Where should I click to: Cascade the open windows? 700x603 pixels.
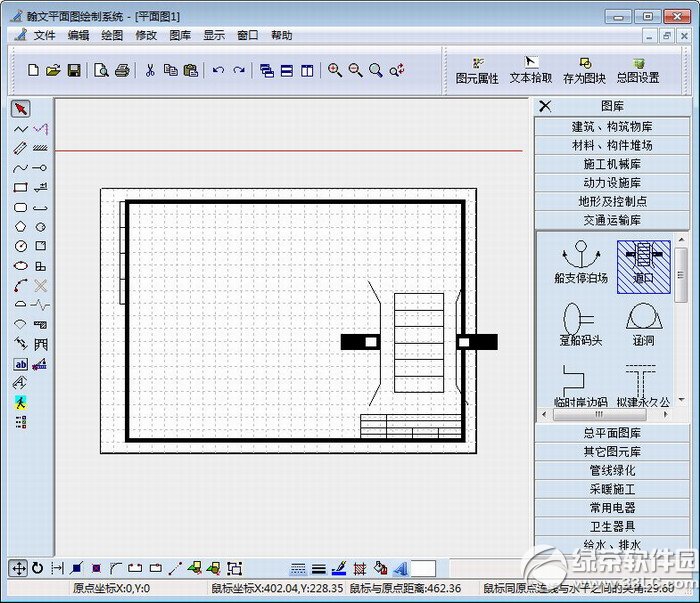(267, 71)
